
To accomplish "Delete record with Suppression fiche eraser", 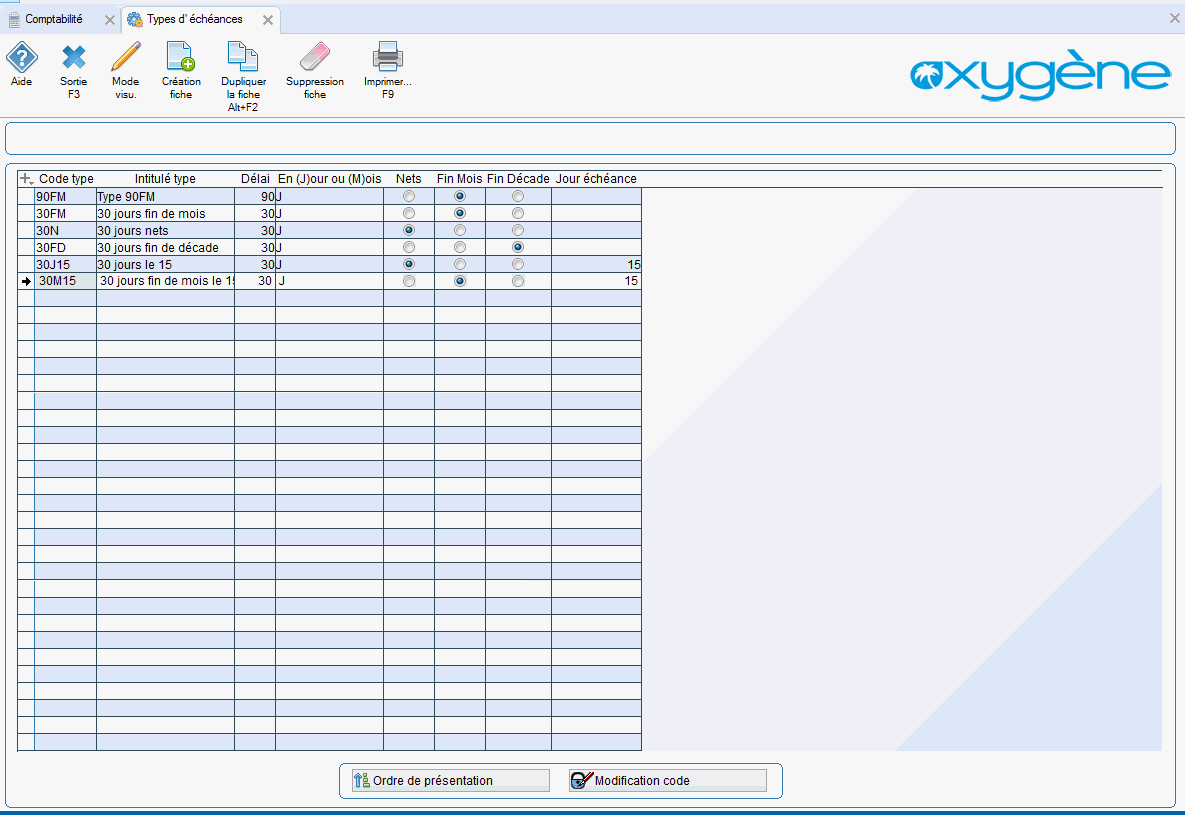I will tap(314, 58).
